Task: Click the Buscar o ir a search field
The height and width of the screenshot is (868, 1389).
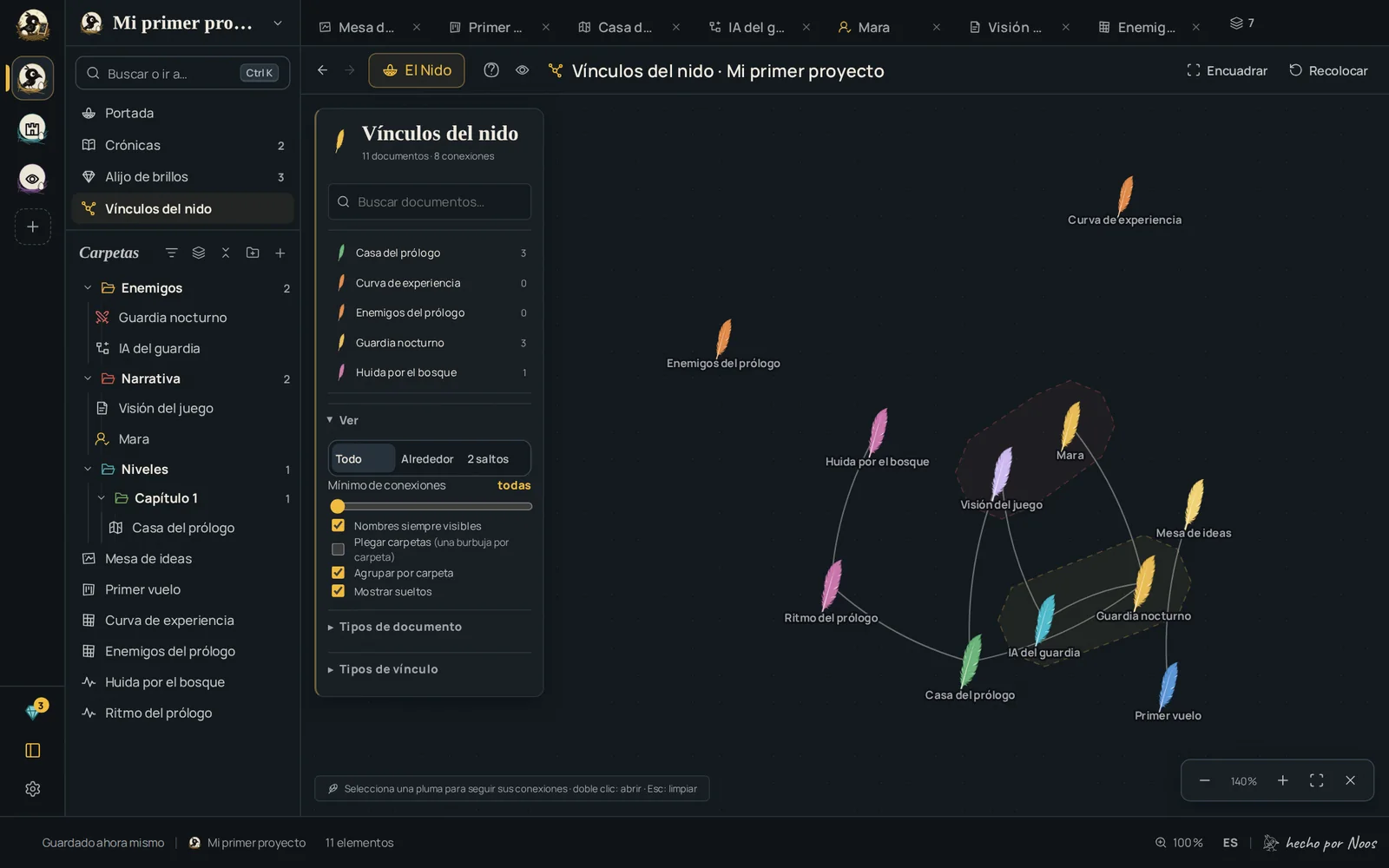Action: coord(182,73)
